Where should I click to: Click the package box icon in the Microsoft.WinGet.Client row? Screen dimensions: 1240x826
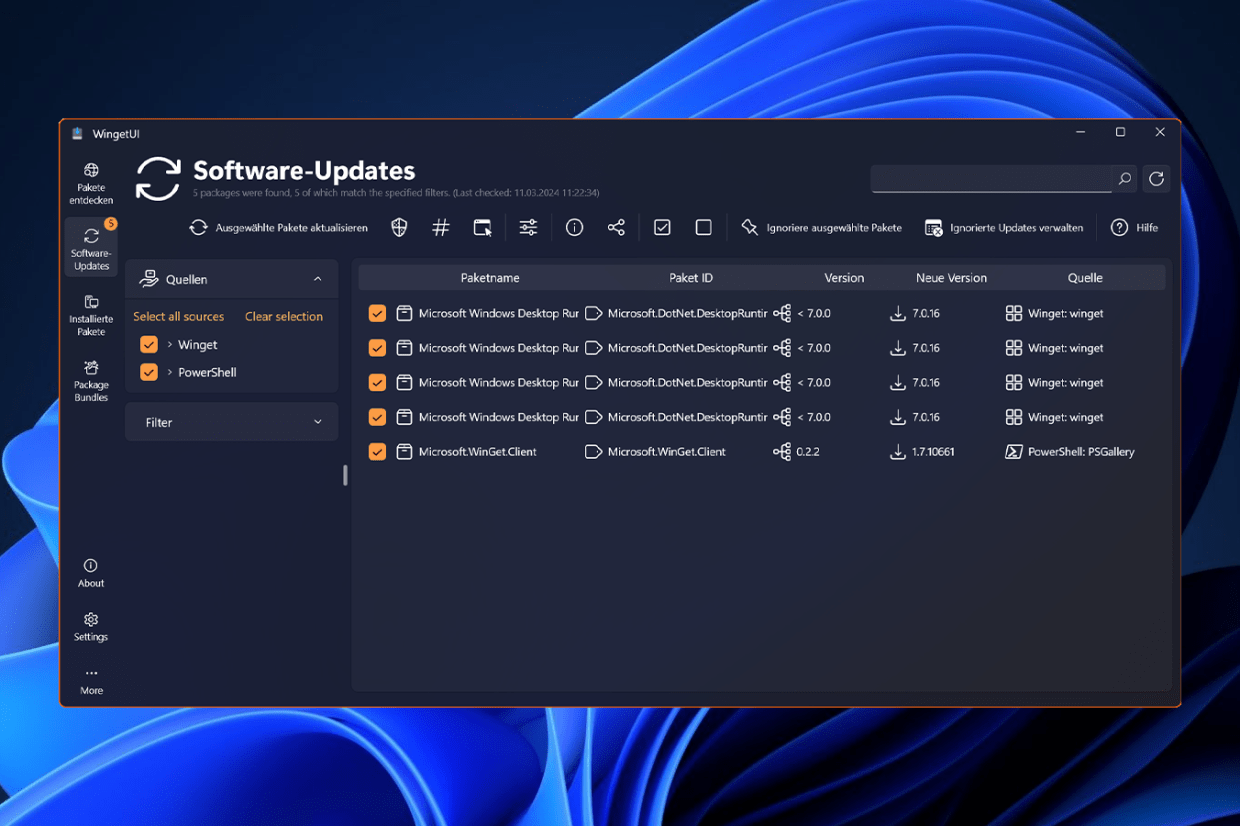tap(404, 452)
